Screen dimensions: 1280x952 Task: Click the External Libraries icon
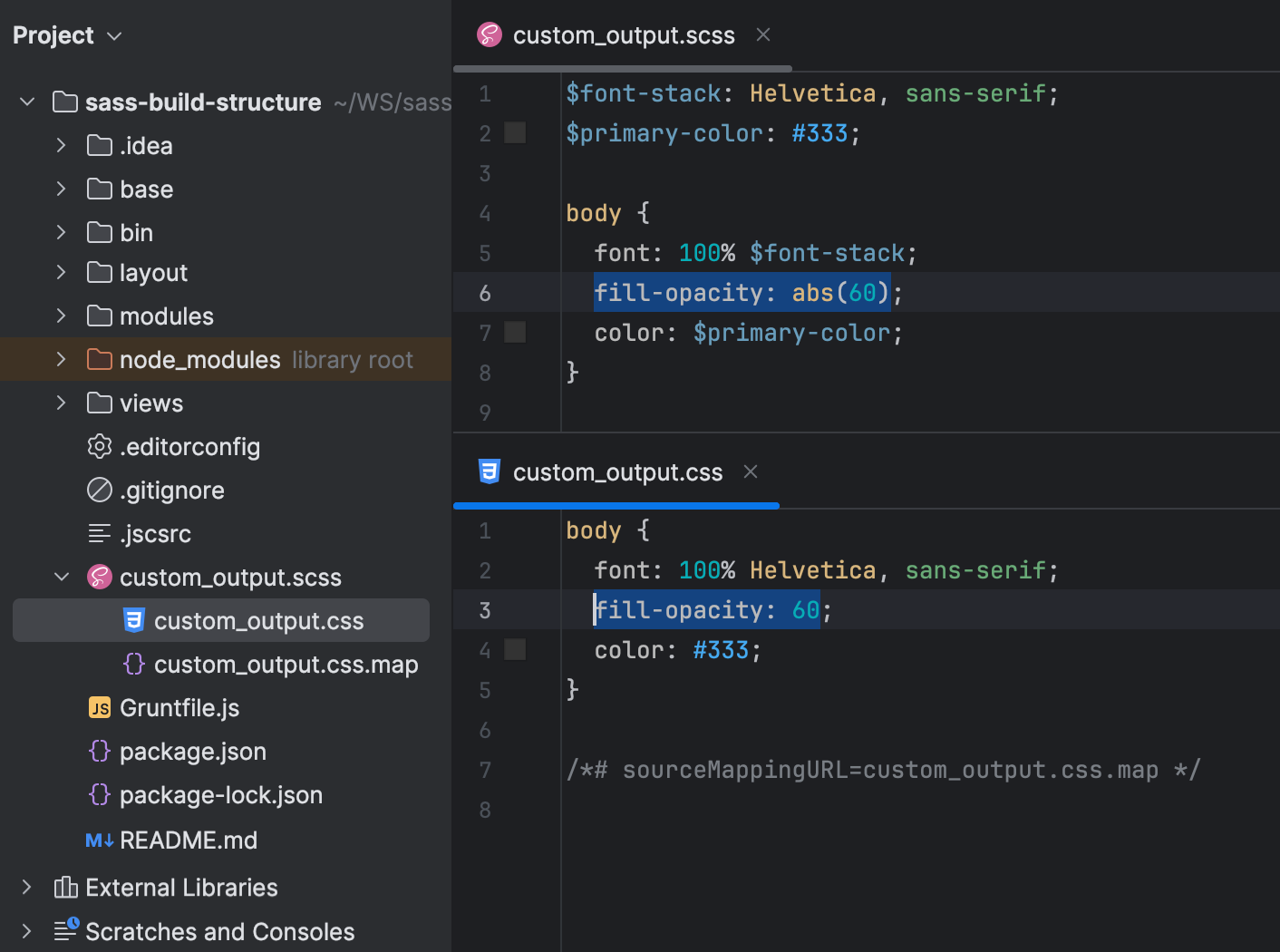pos(64,887)
